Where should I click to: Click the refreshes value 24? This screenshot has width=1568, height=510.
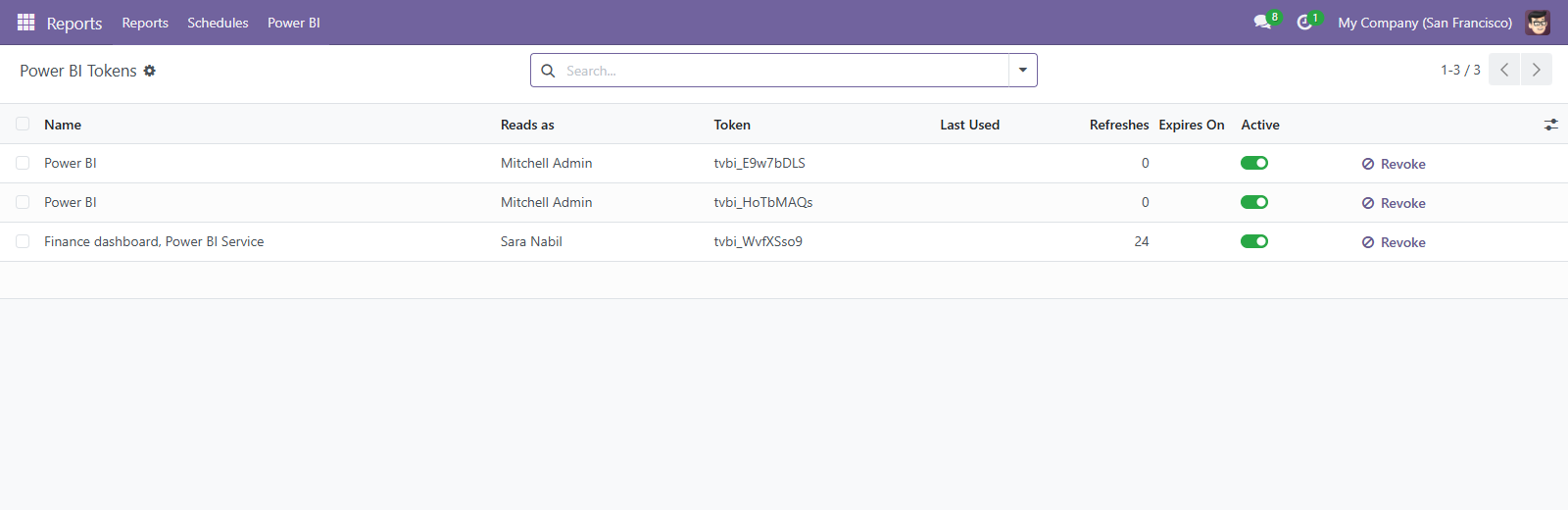point(1142,241)
